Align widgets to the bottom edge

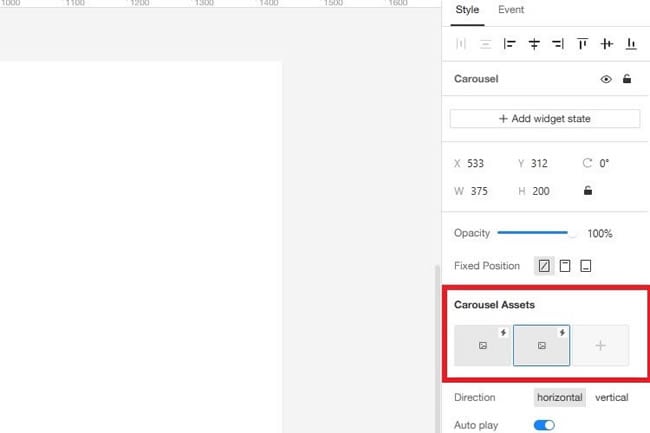[x=631, y=44]
